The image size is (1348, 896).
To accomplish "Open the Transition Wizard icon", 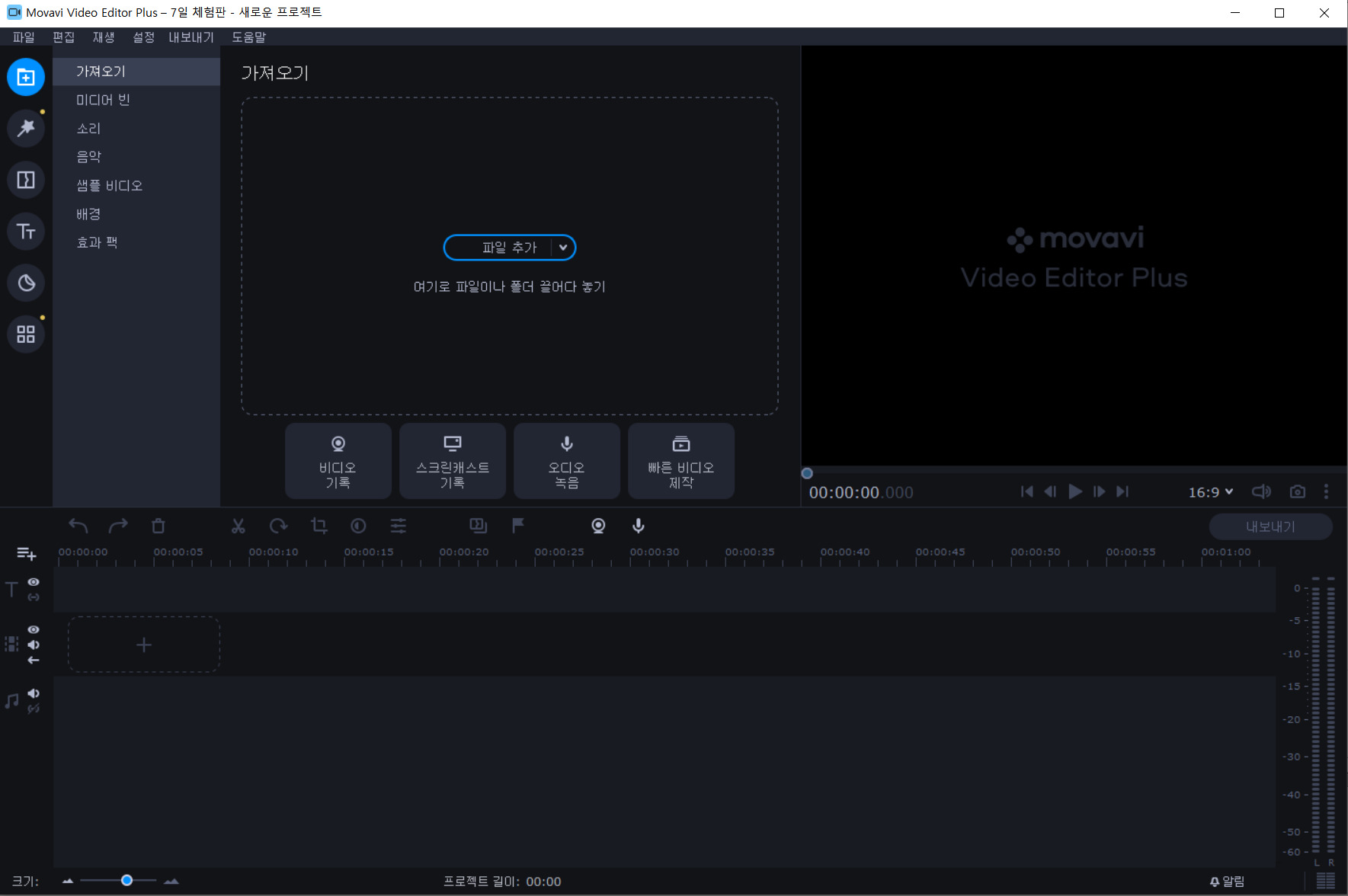I will 479,526.
